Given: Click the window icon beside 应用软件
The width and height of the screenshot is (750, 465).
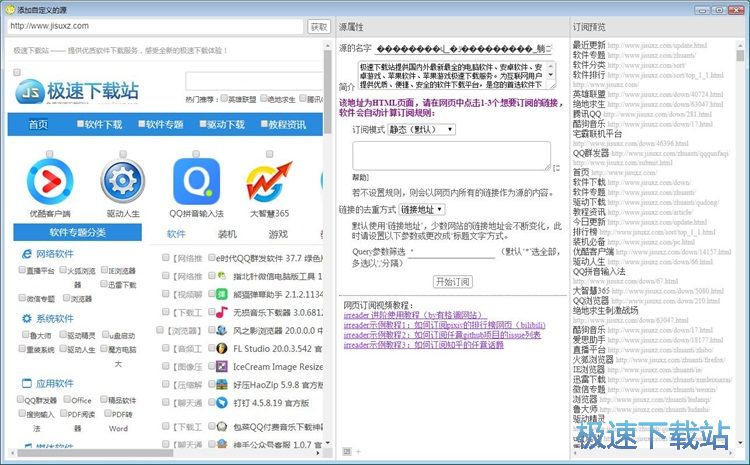Looking at the screenshot, I should click(27, 383).
